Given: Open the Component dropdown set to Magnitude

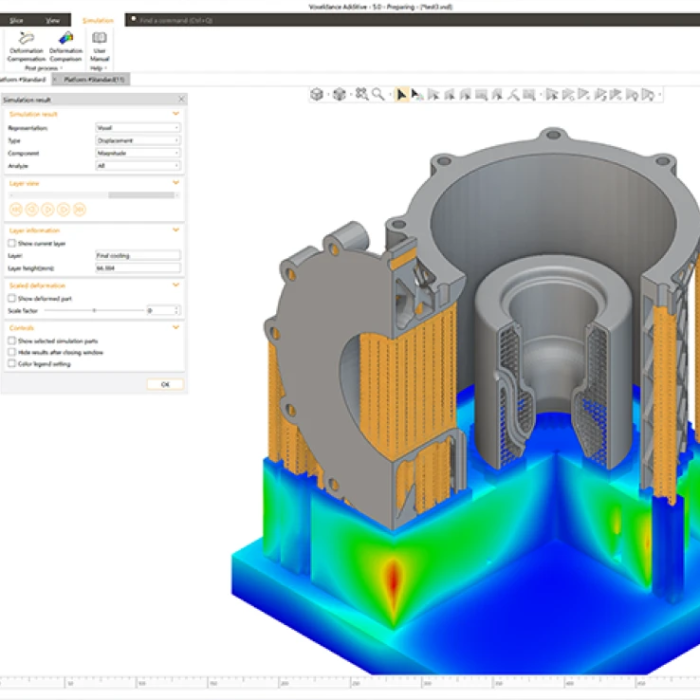Looking at the screenshot, I should click(x=137, y=153).
